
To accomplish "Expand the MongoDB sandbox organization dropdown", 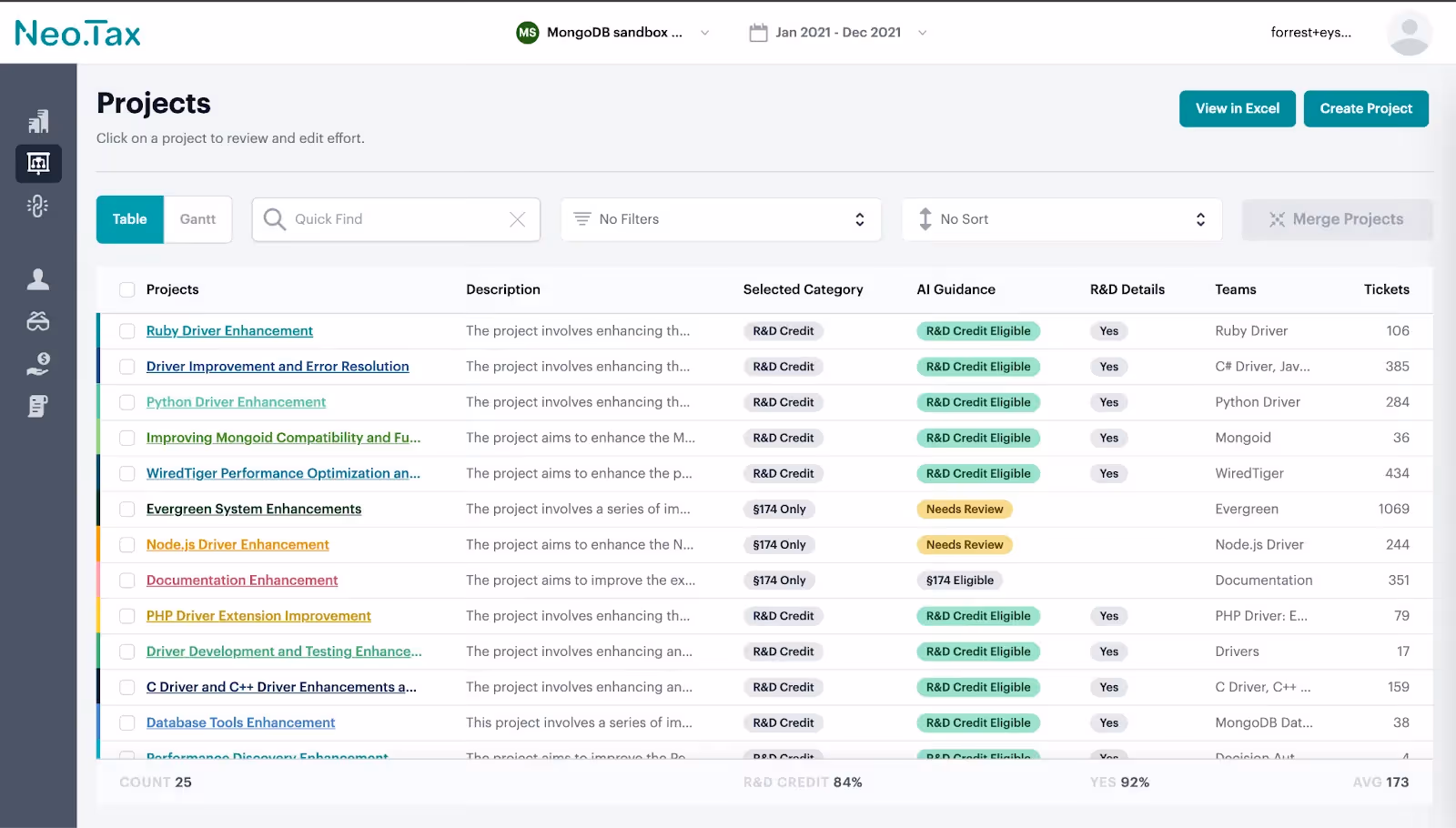I will pyautogui.click(x=613, y=33).
